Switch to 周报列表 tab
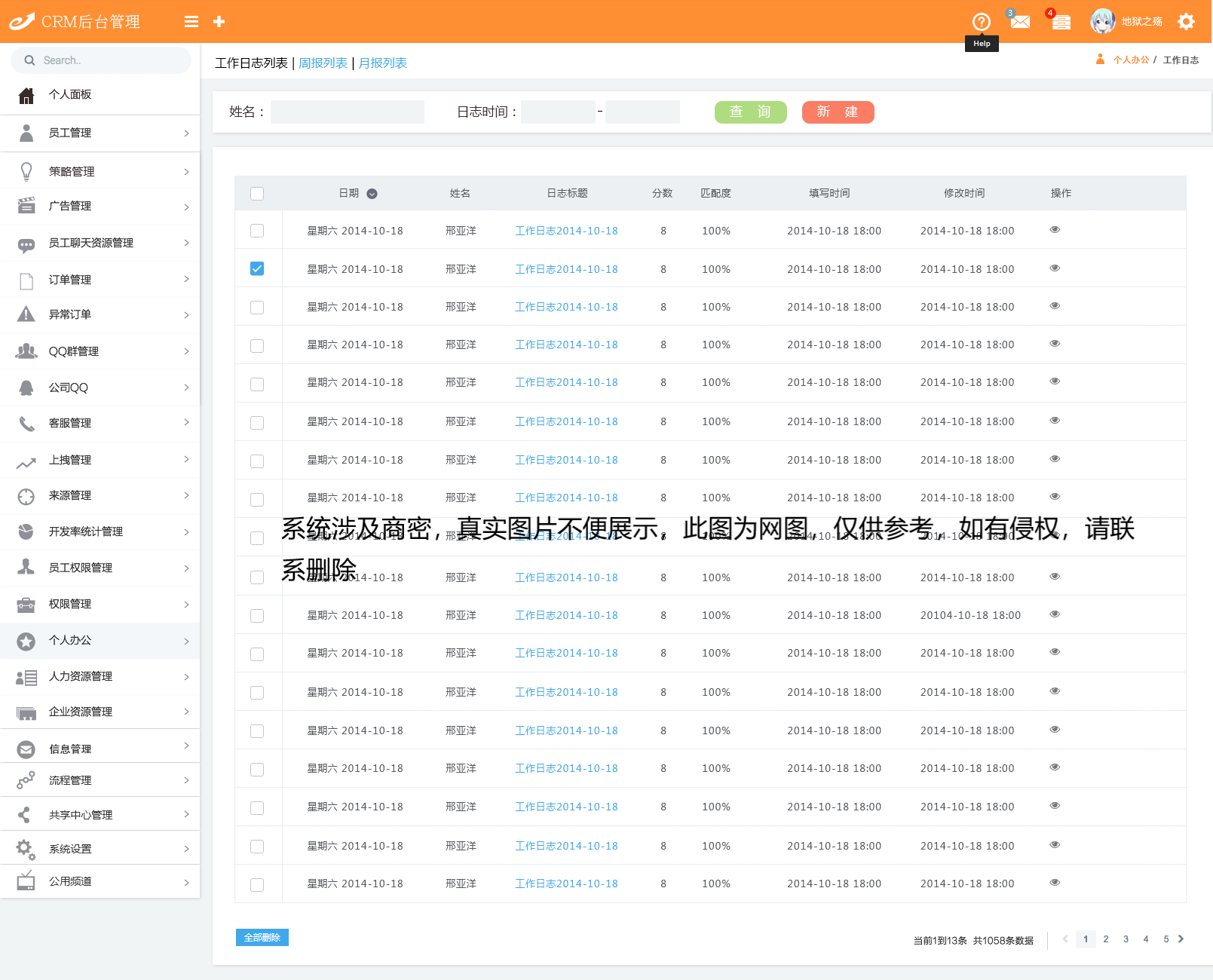Screen dimensions: 1213x980 click(323, 63)
